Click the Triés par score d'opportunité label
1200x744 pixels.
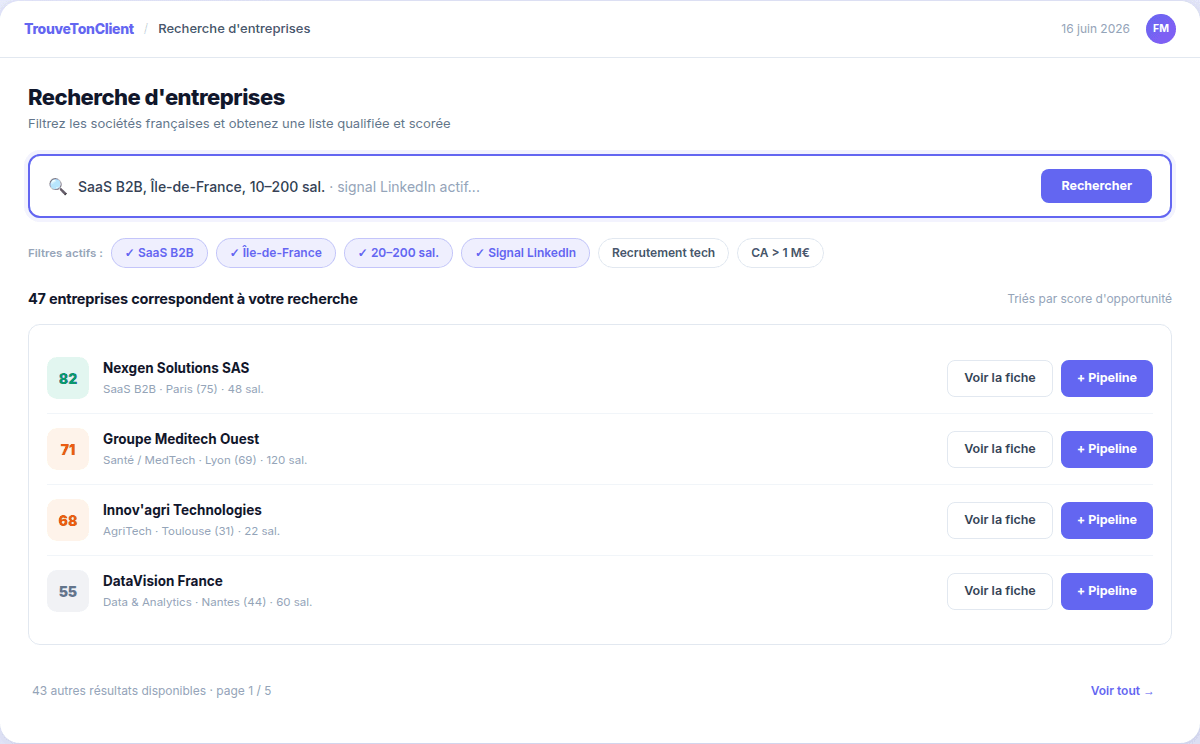(1090, 299)
